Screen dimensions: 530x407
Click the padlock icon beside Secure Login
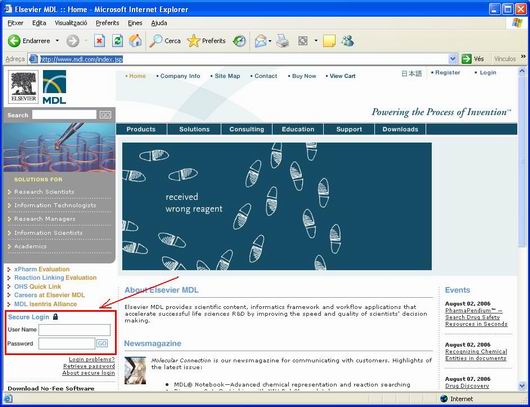pyautogui.click(x=56, y=317)
